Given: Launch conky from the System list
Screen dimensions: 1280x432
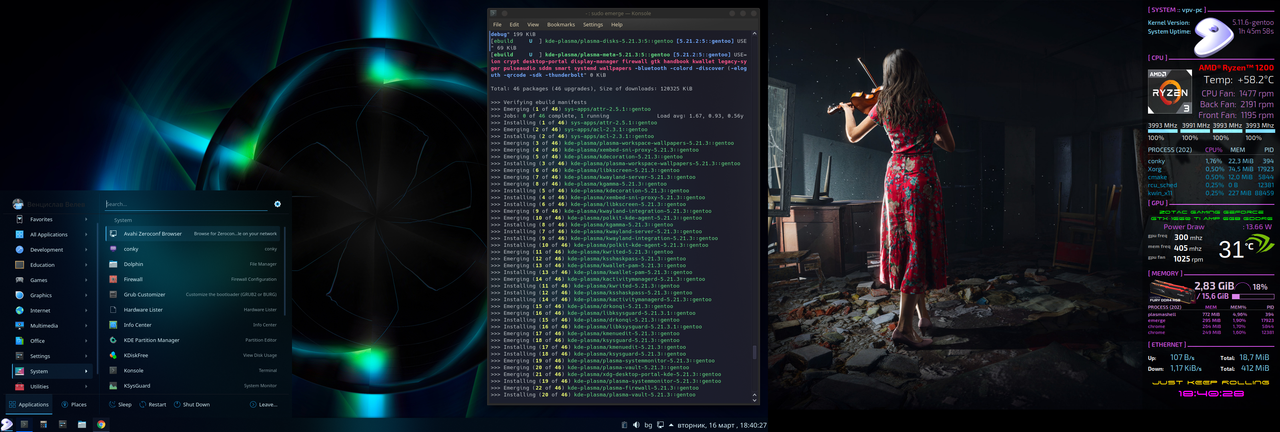Looking at the screenshot, I should [x=195, y=249].
